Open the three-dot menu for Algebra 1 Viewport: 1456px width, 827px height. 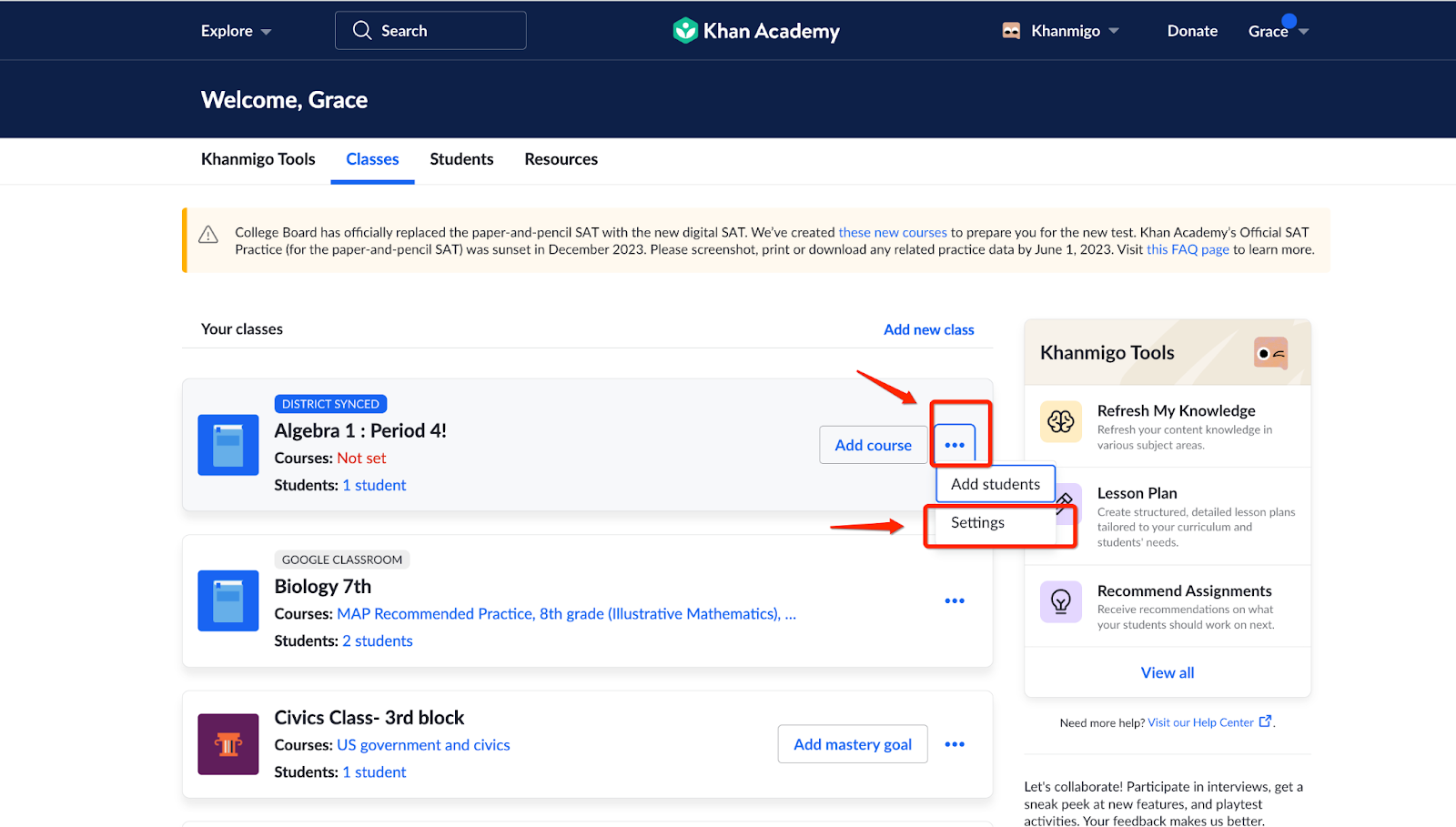(x=955, y=445)
